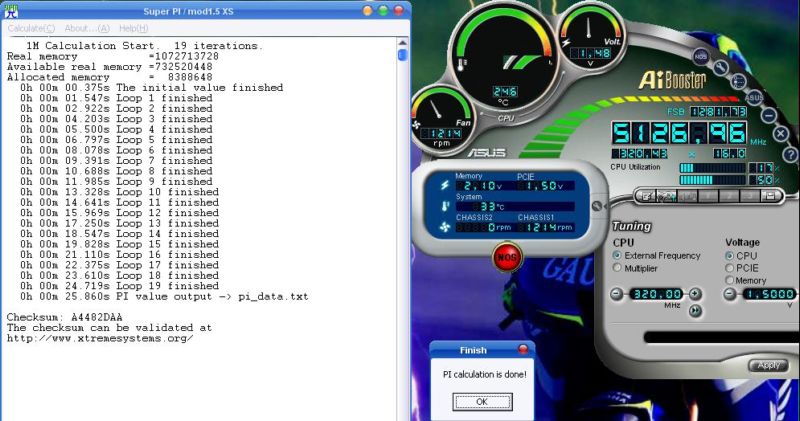Click the lightning voltage icon in monitor panel
Image resolution: width=800 pixels, height=421 pixels.
444,185
